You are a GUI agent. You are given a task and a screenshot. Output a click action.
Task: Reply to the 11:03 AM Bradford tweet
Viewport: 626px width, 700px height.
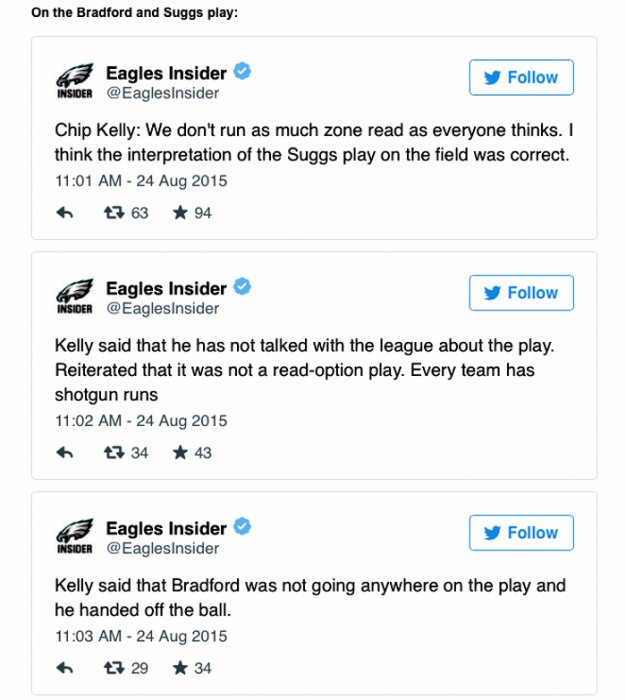click(65, 668)
